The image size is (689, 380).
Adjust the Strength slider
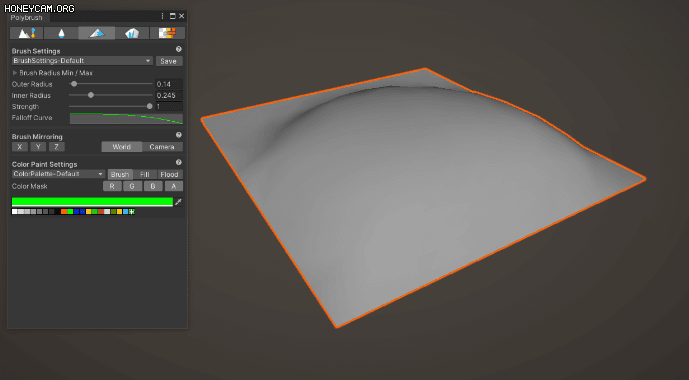pos(111,106)
